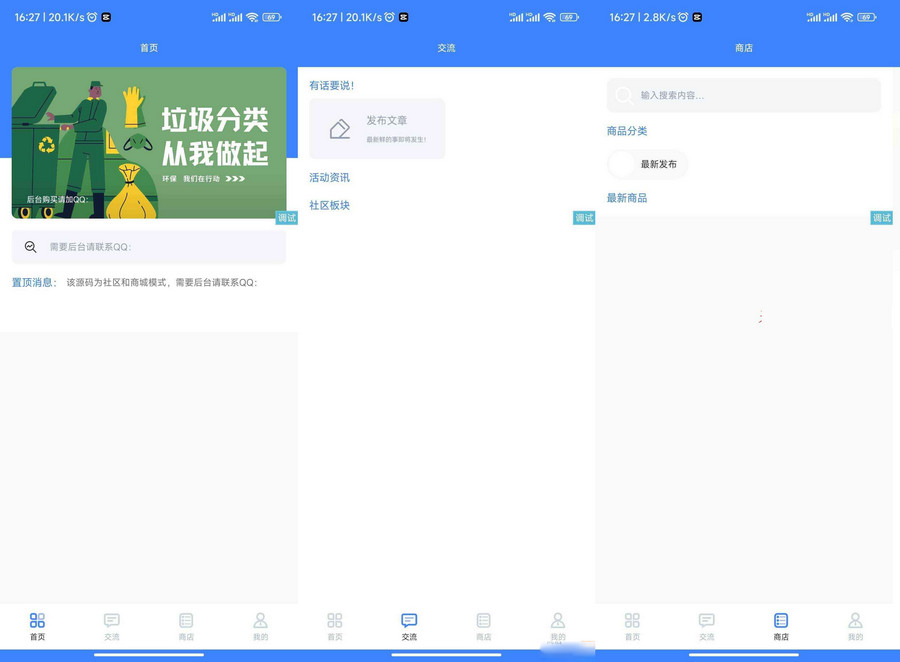The width and height of the screenshot is (900, 662).
Task: Select 商品分类 product category heading
Action: pyautogui.click(x=628, y=131)
